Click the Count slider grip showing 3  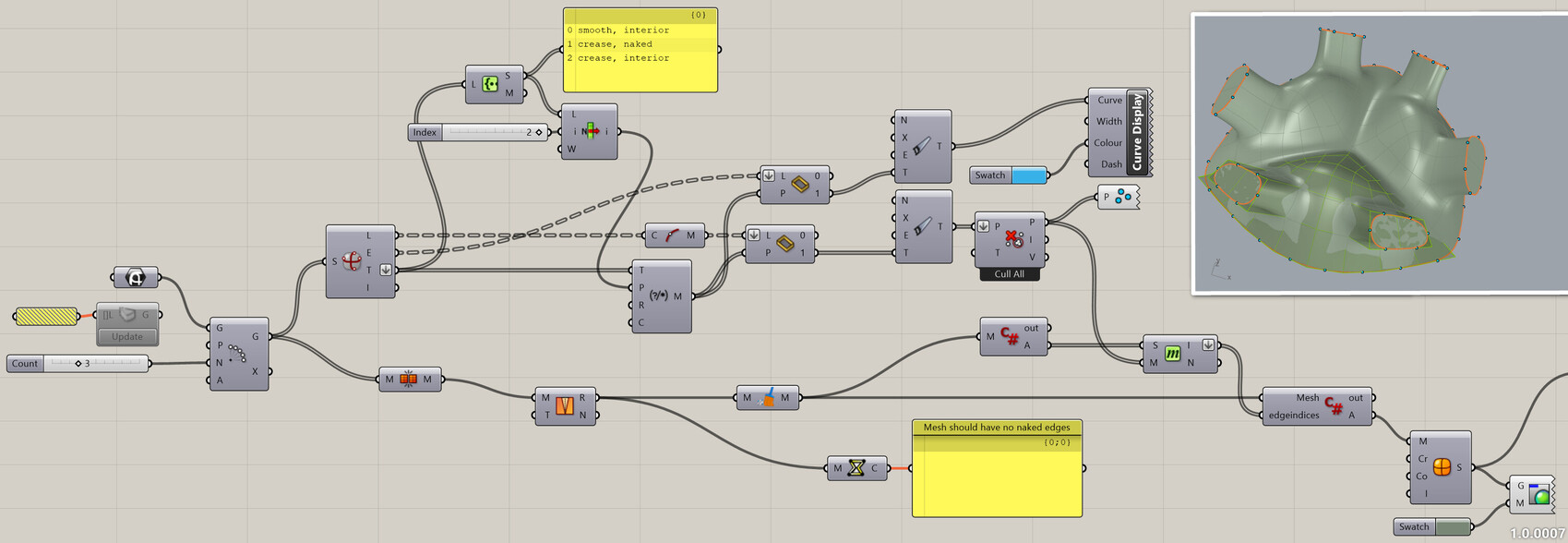(78, 364)
